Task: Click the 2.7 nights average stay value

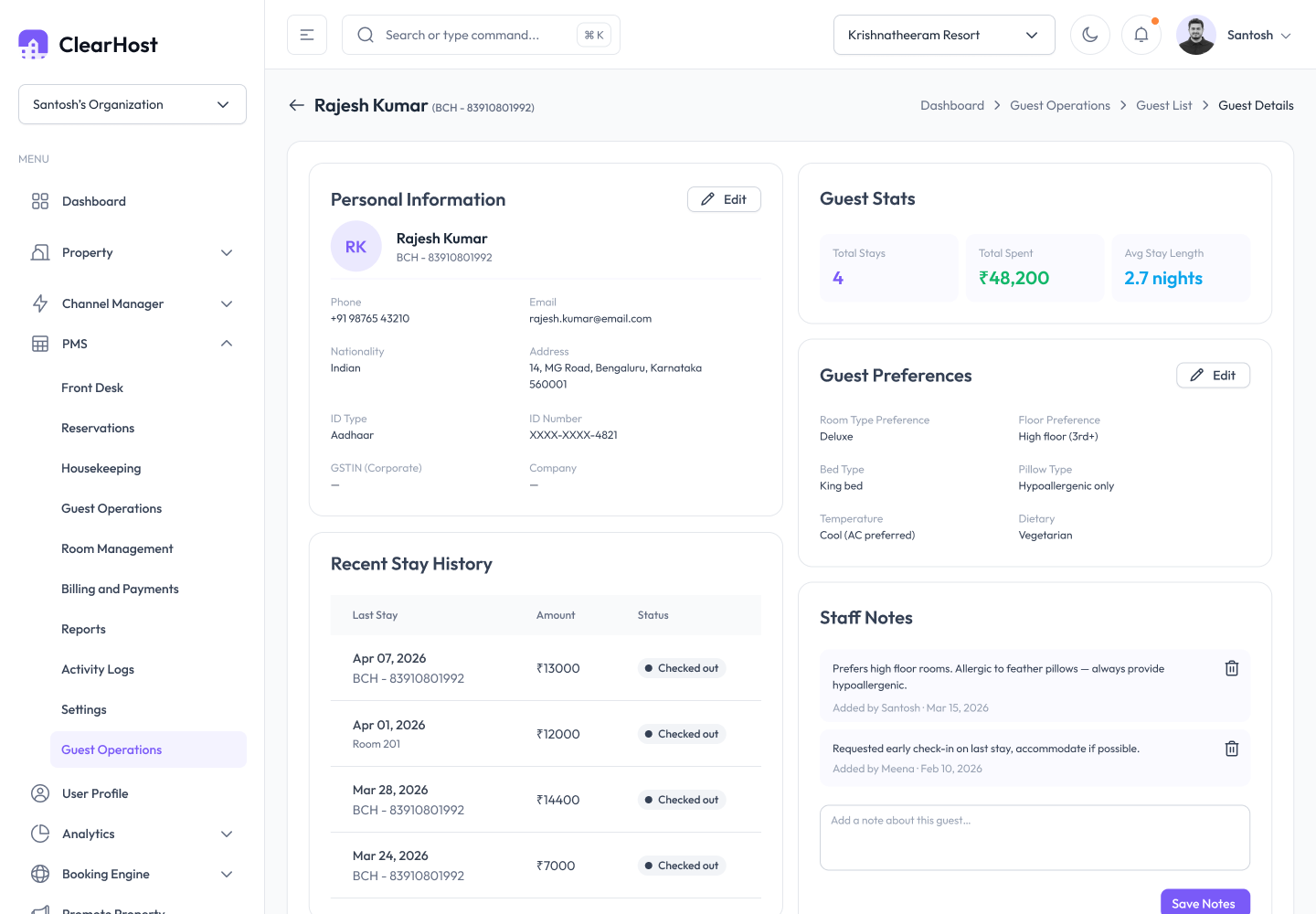Action: click(1163, 278)
